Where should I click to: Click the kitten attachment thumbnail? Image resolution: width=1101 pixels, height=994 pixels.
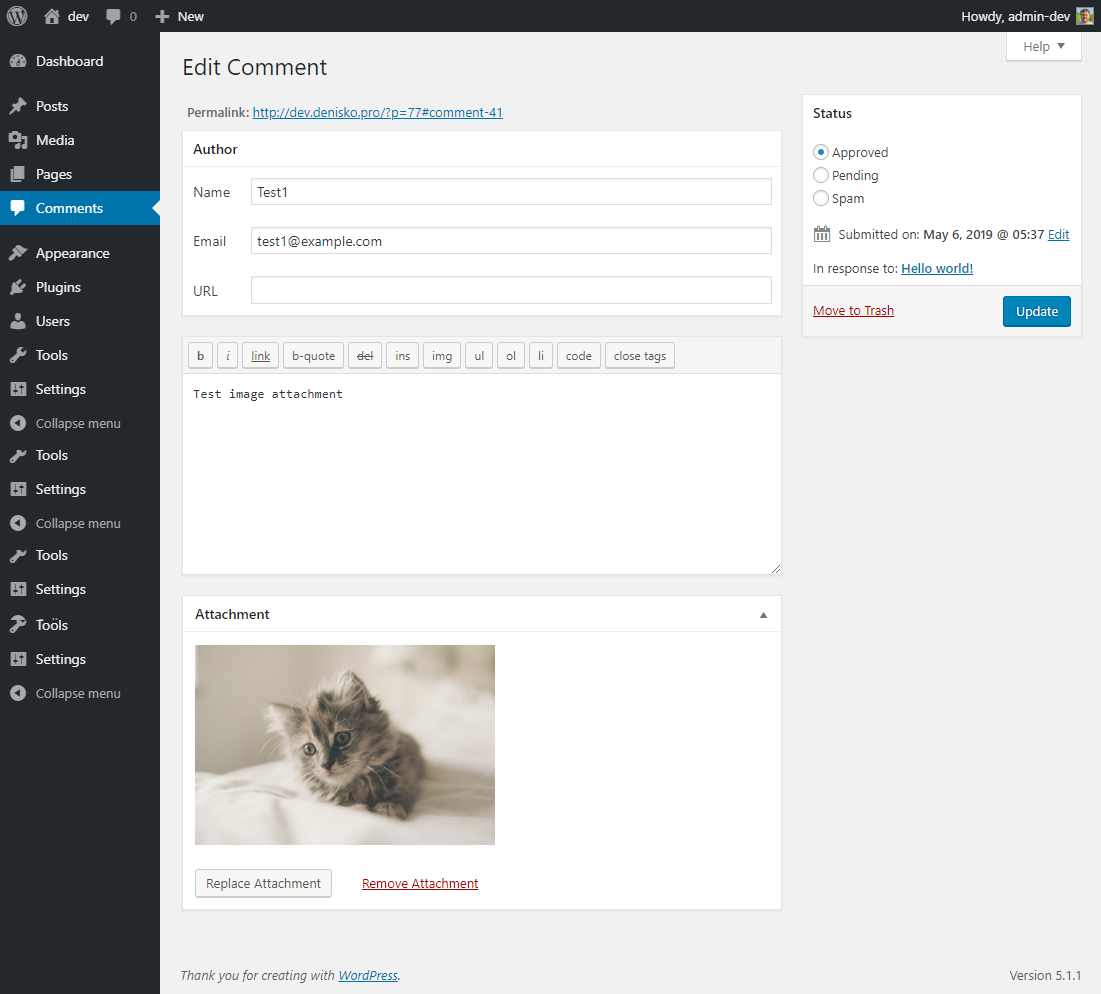click(345, 745)
